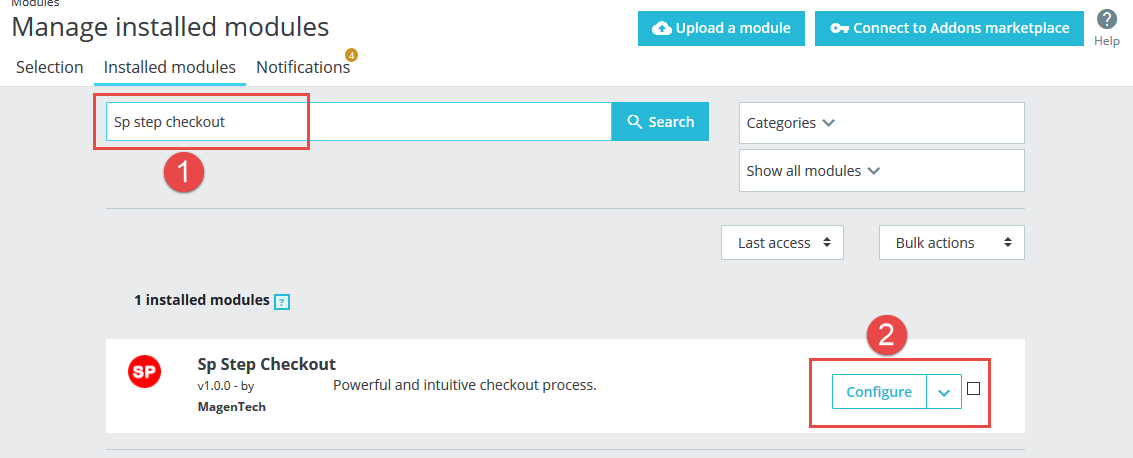The height and width of the screenshot is (458, 1133).
Task: Click the Notifications badge showing 4
Action: pyautogui.click(x=352, y=55)
